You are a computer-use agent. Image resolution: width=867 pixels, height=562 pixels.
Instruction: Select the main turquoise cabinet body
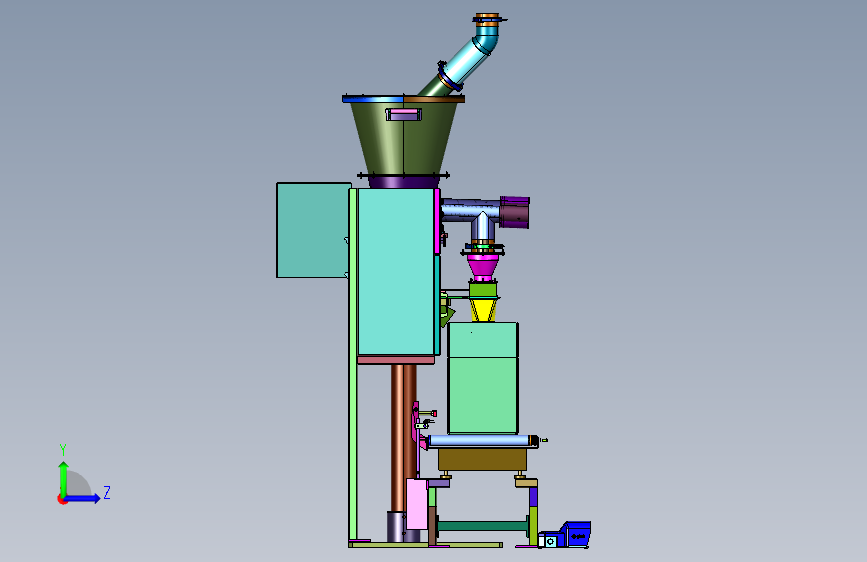point(396,272)
